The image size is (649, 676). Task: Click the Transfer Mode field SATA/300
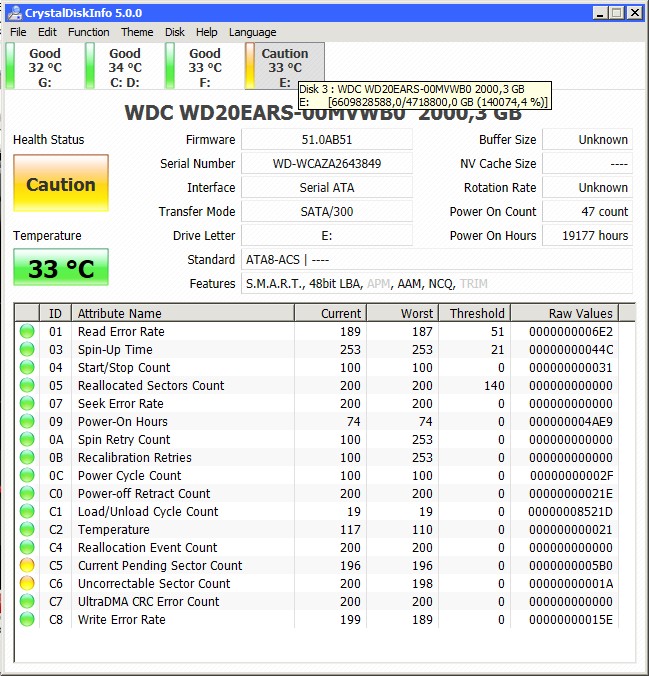tap(327, 212)
